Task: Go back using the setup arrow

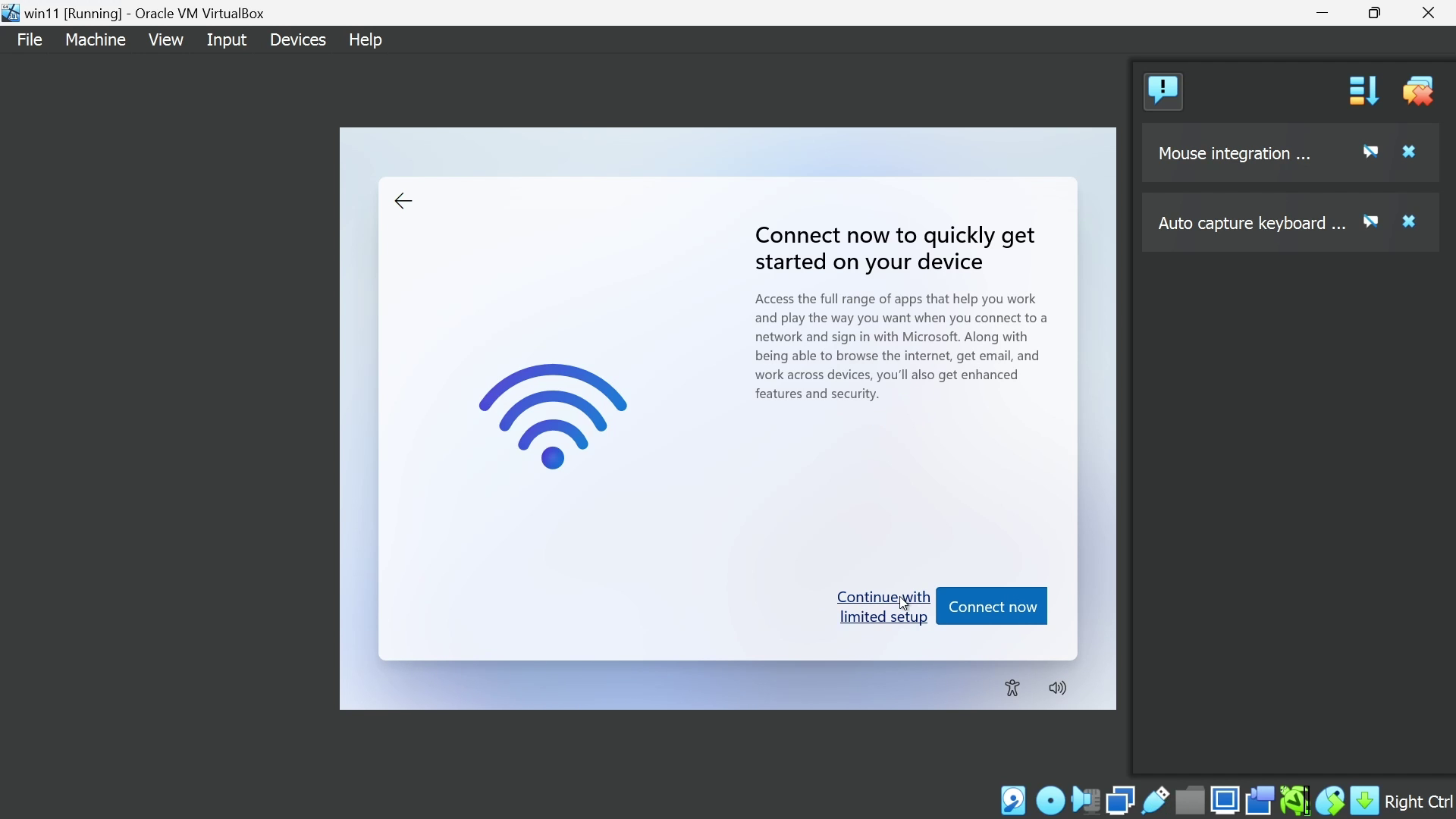Action: pyautogui.click(x=404, y=202)
